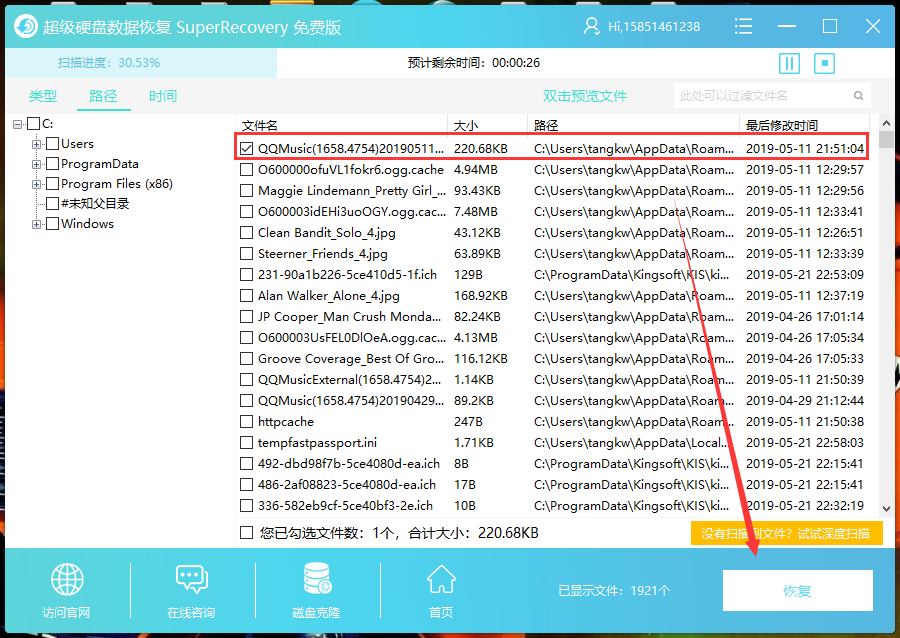Click the 在线咨询 label
This screenshot has width=900, height=638.
pos(192,613)
